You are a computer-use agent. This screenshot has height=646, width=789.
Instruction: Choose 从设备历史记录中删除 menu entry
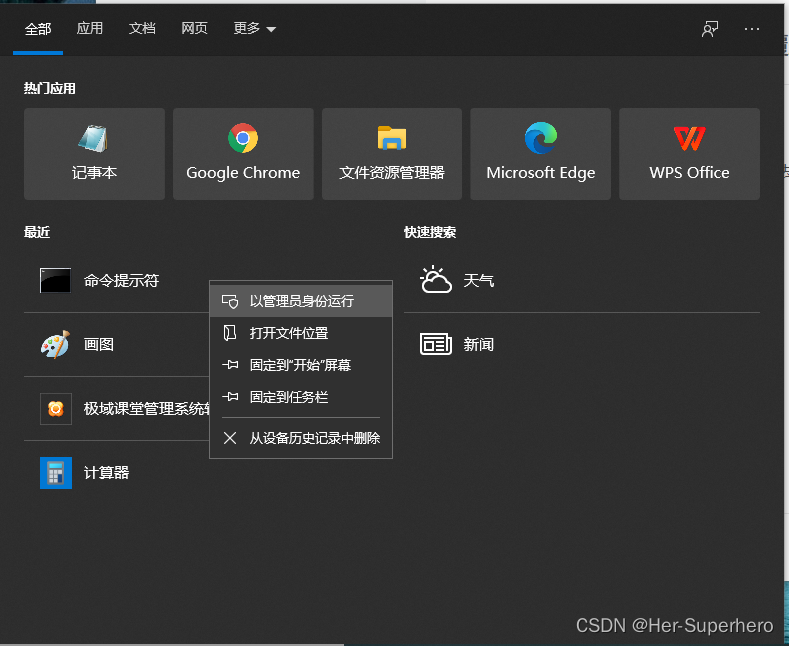coord(301,438)
